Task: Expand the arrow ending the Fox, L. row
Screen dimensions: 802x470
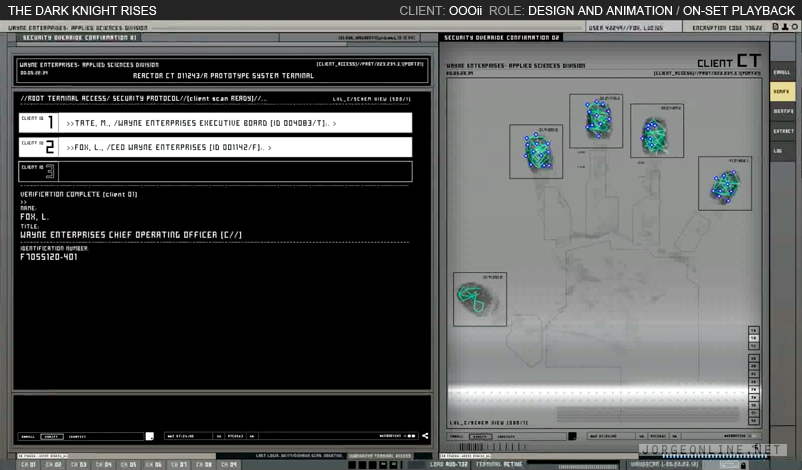Action: tap(270, 147)
